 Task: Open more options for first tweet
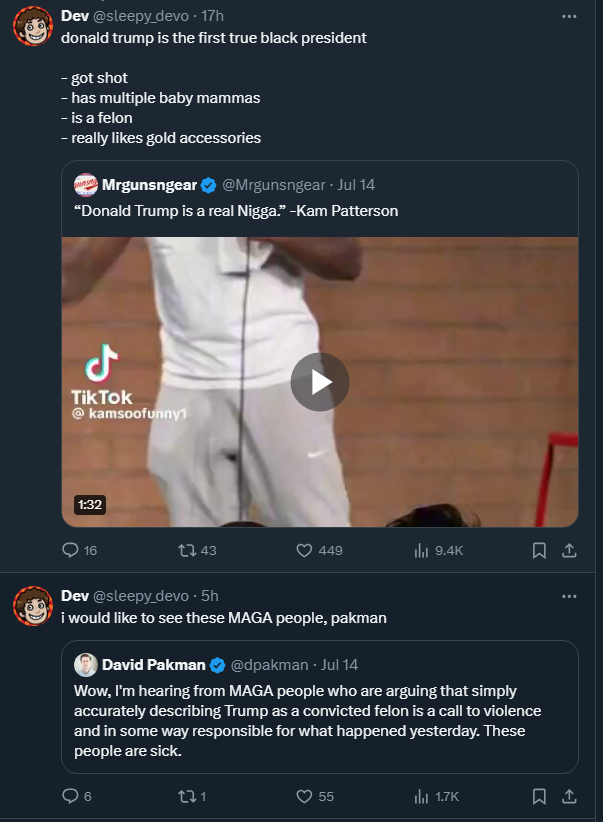tap(569, 16)
